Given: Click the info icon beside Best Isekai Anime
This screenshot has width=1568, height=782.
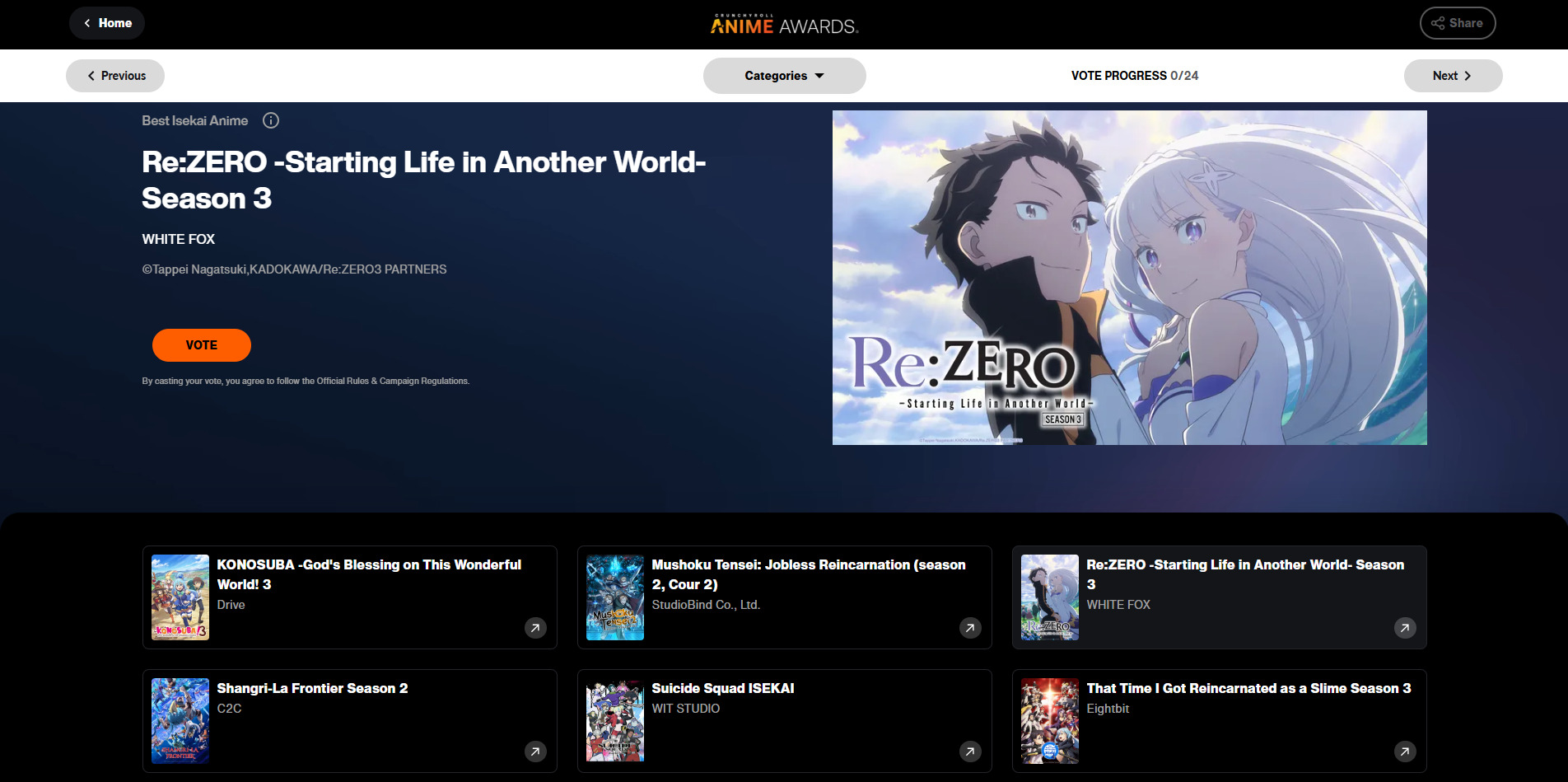Looking at the screenshot, I should pos(271,120).
